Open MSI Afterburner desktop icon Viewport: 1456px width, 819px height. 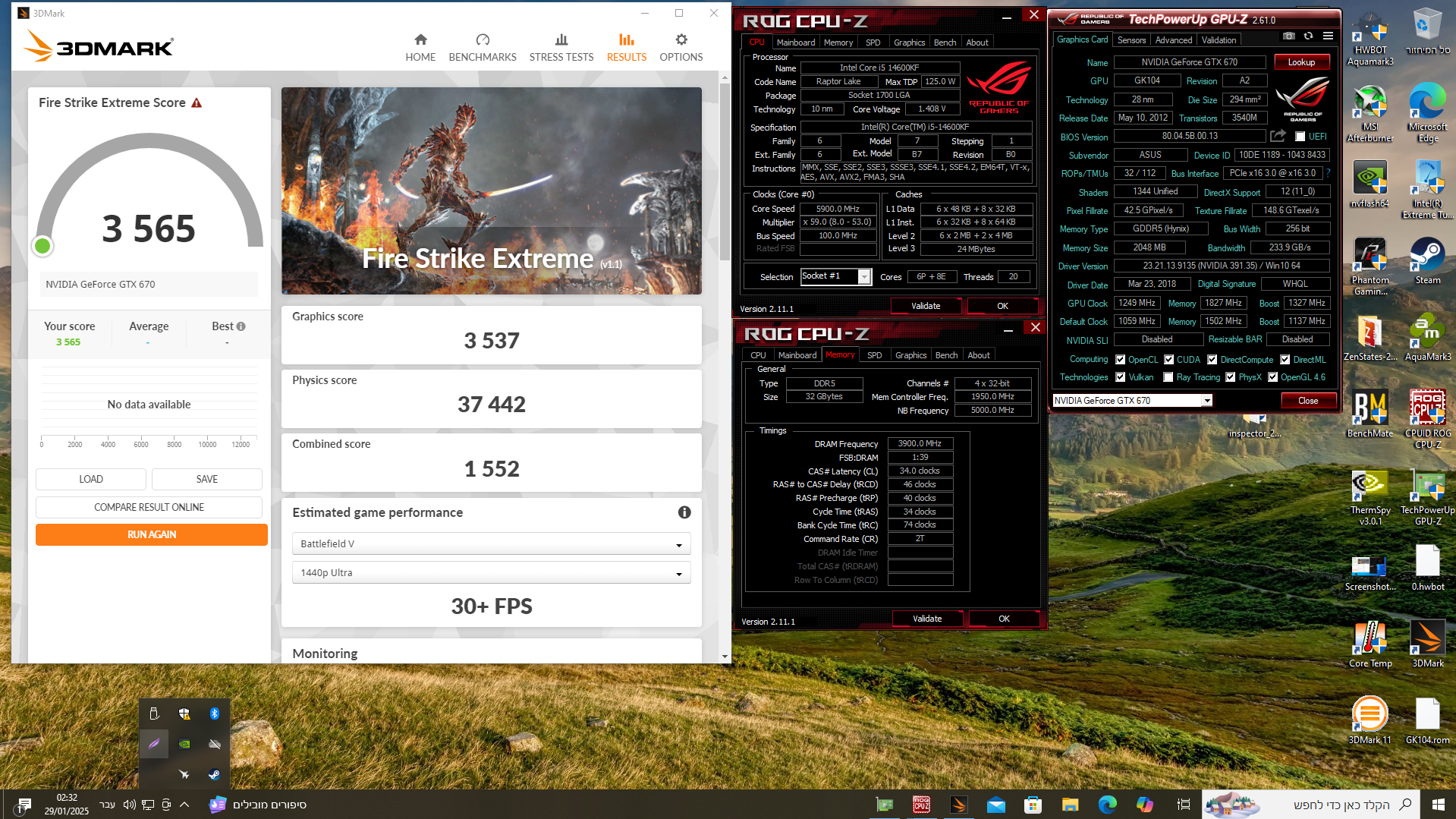(1370, 114)
